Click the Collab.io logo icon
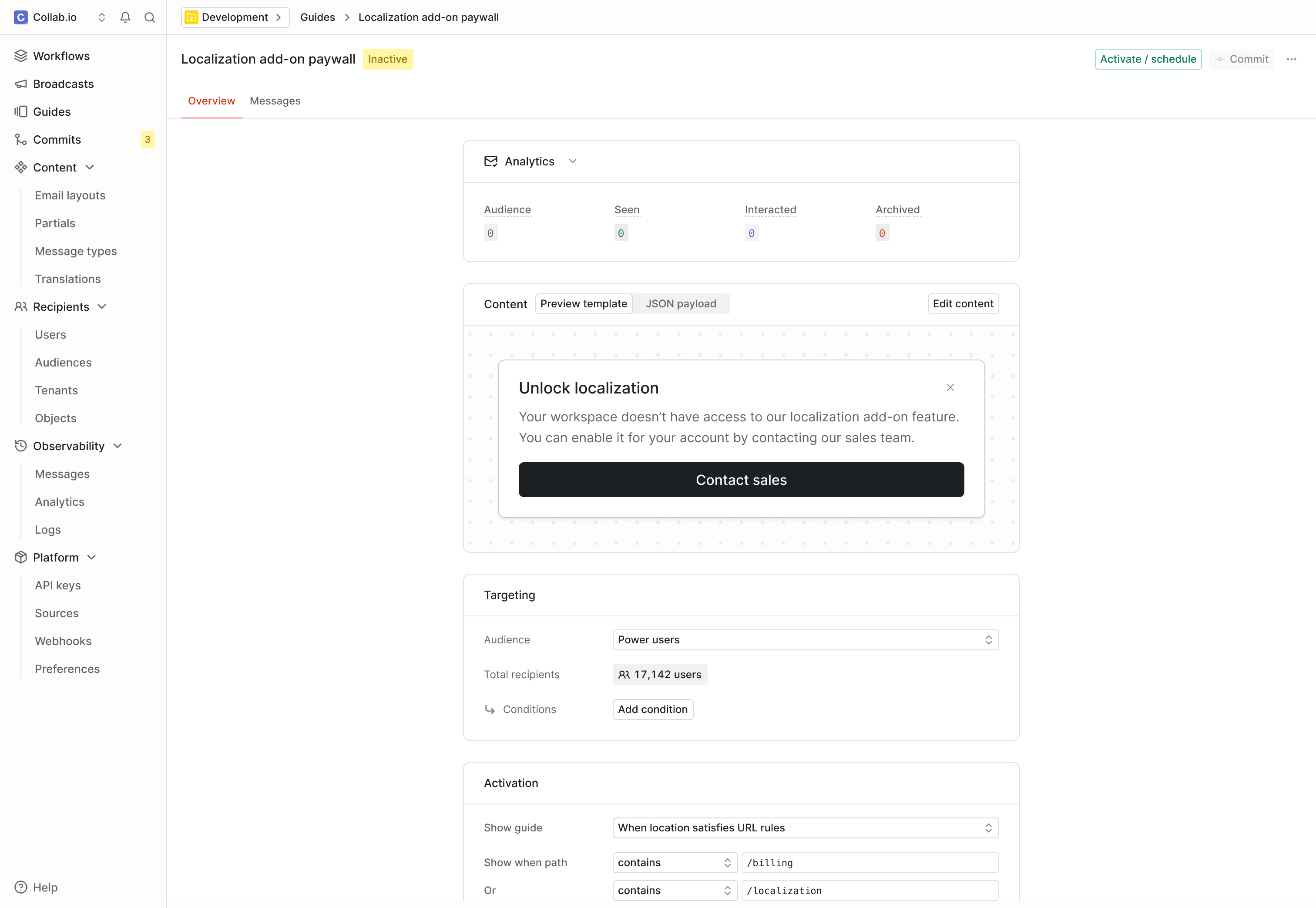 [x=20, y=17]
